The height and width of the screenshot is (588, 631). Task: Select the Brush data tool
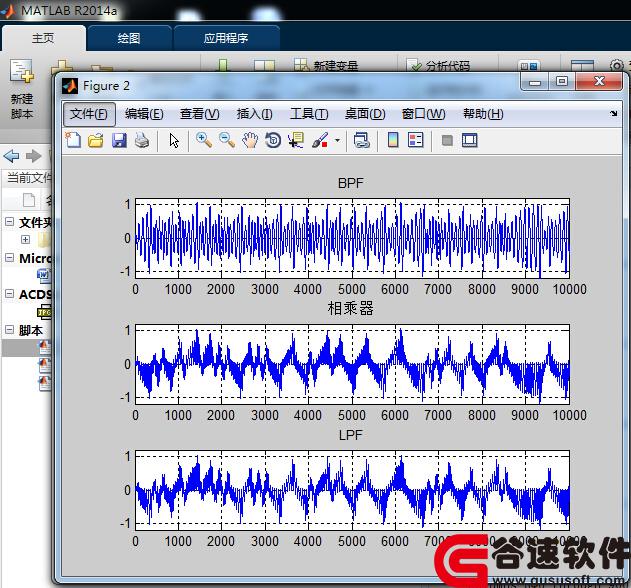(320, 140)
